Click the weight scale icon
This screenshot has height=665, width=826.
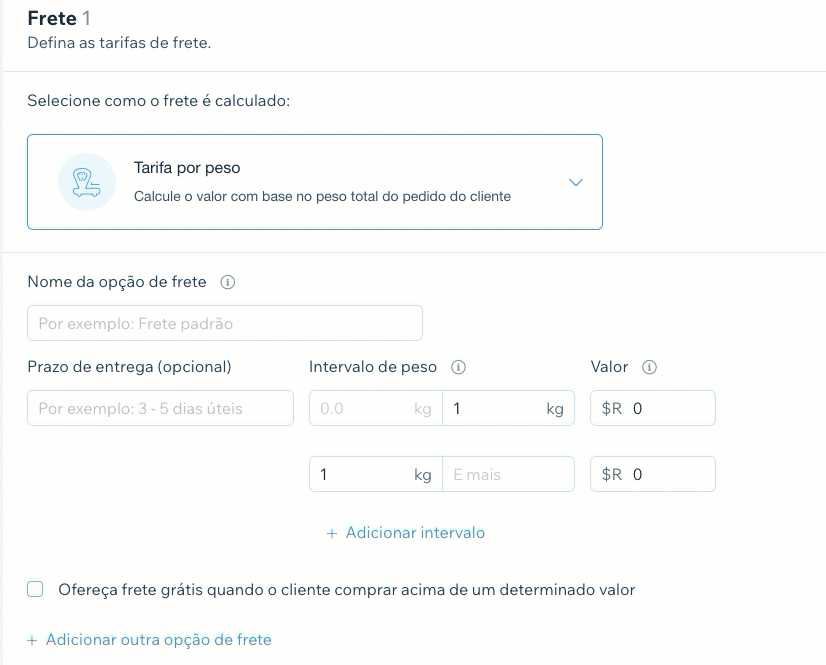(x=87, y=182)
